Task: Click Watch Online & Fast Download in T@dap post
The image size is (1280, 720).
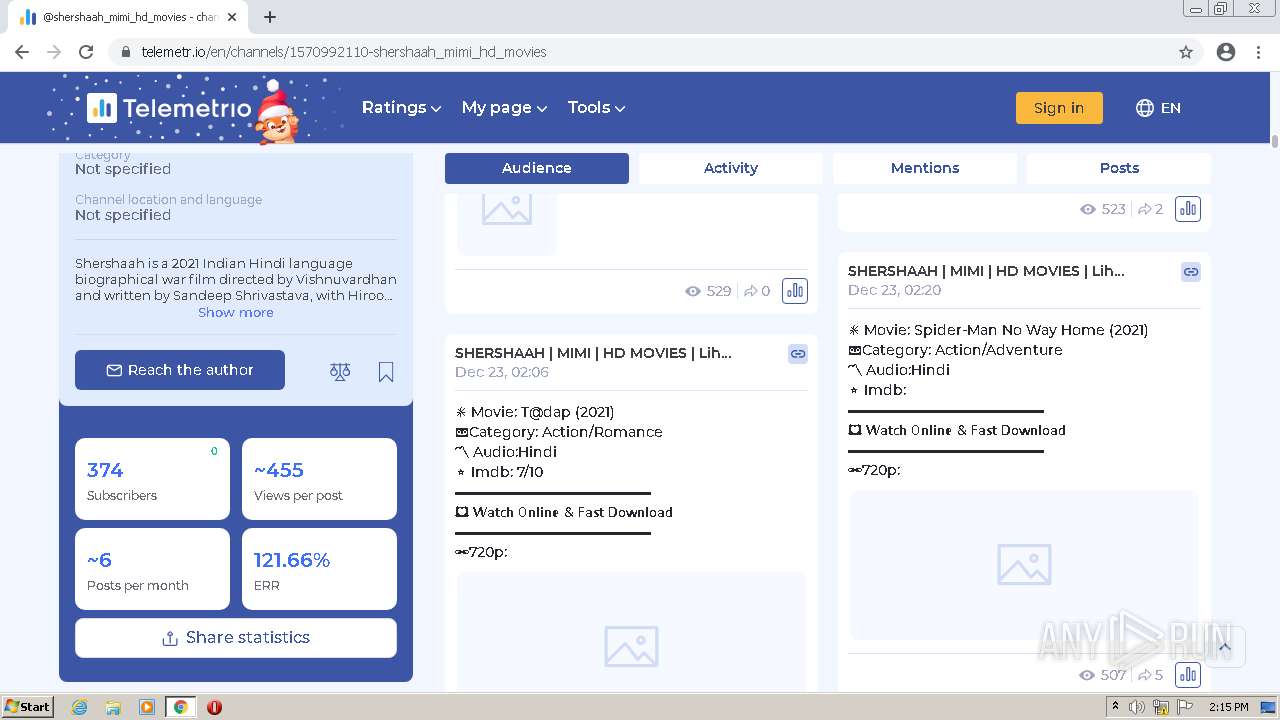Action: pyautogui.click(x=572, y=512)
